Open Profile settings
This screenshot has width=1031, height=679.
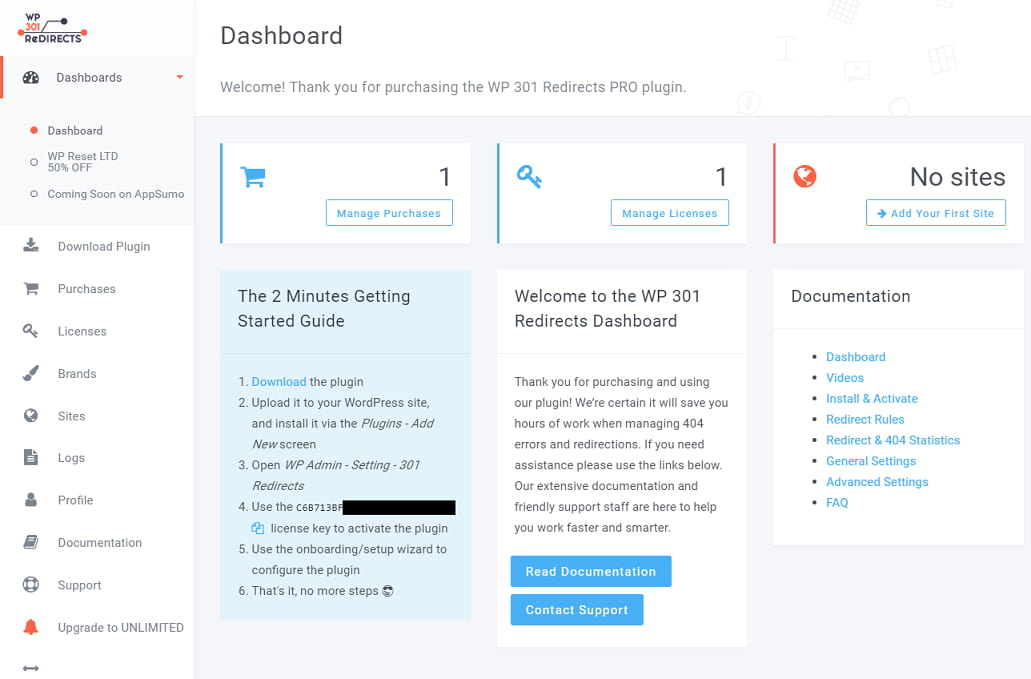[76, 500]
